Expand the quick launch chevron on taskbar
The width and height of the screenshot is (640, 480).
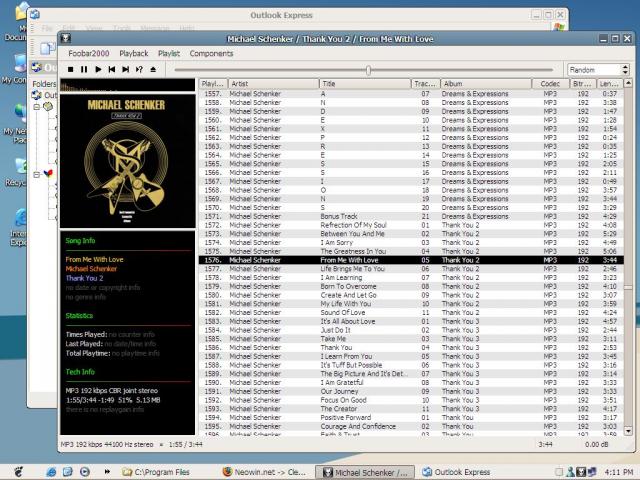point(107,472)
